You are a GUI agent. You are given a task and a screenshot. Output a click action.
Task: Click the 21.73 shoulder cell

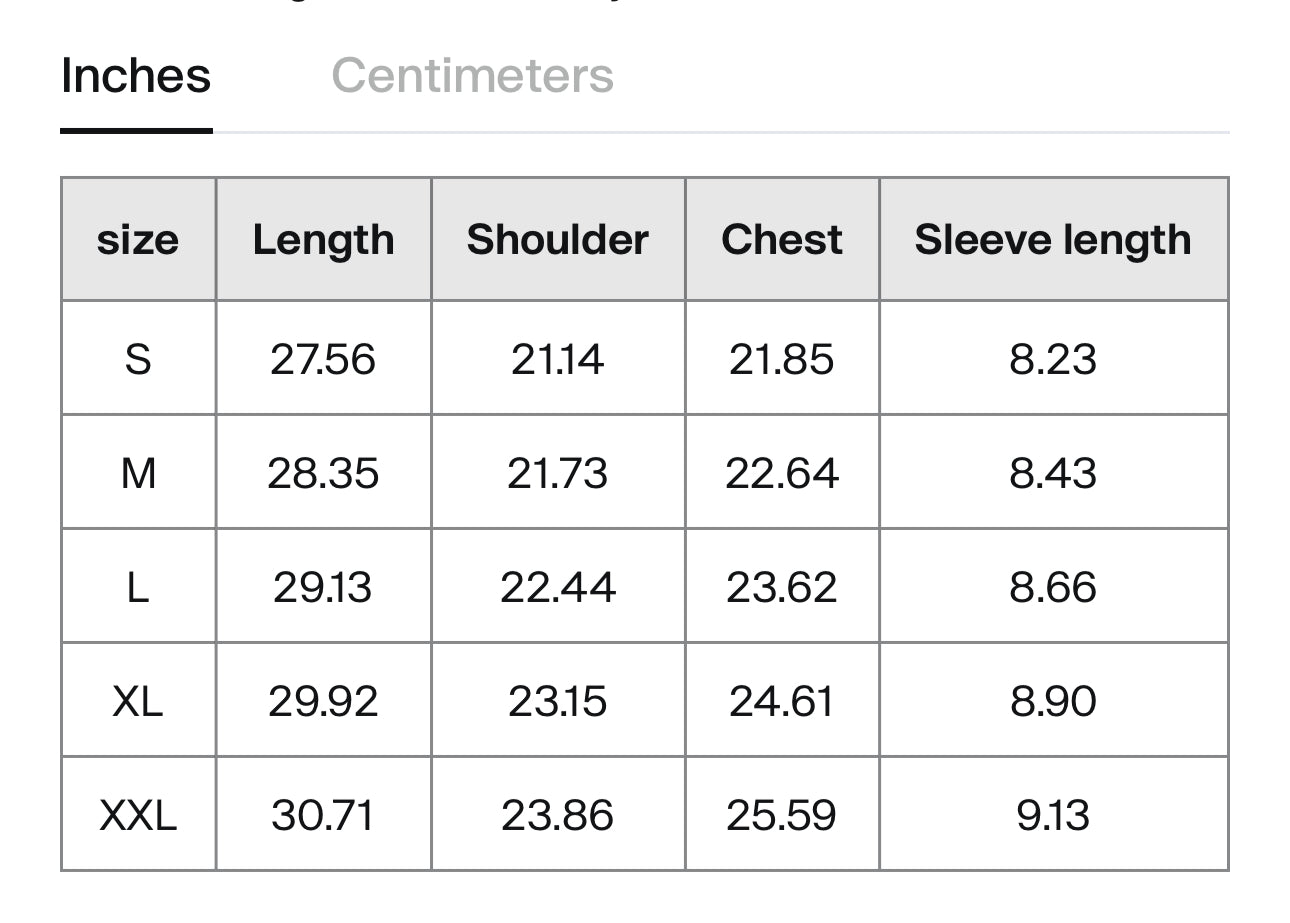(x=557, y=473)
